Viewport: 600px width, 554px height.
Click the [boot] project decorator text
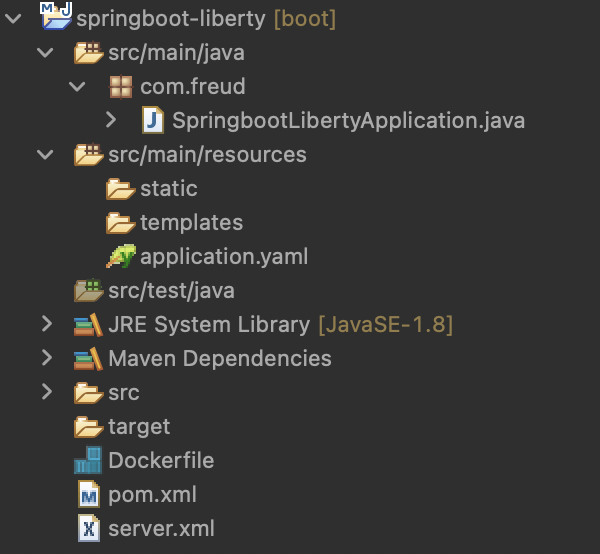(x=305, y=19)
